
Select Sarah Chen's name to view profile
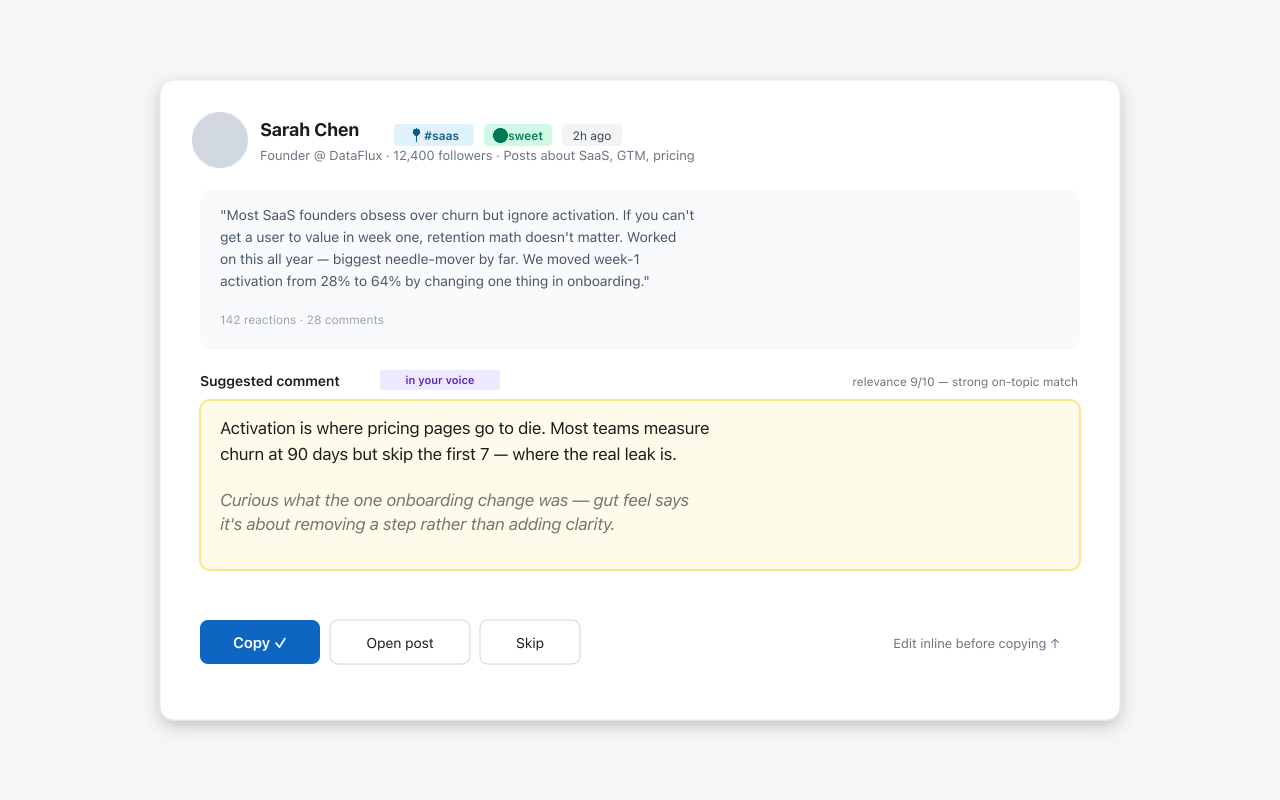[309, 129]
